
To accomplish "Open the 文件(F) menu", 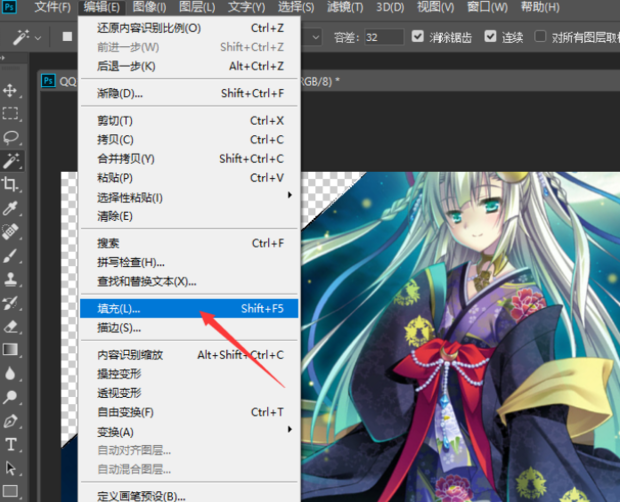I will click(53, 7).
